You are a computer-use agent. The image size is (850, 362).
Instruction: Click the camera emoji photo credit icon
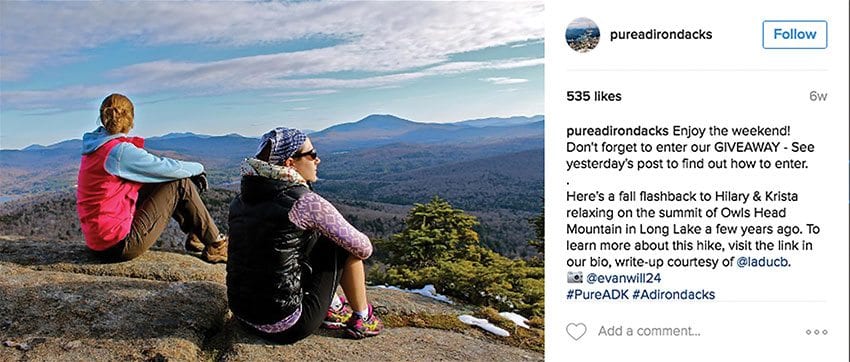(575, 278)
